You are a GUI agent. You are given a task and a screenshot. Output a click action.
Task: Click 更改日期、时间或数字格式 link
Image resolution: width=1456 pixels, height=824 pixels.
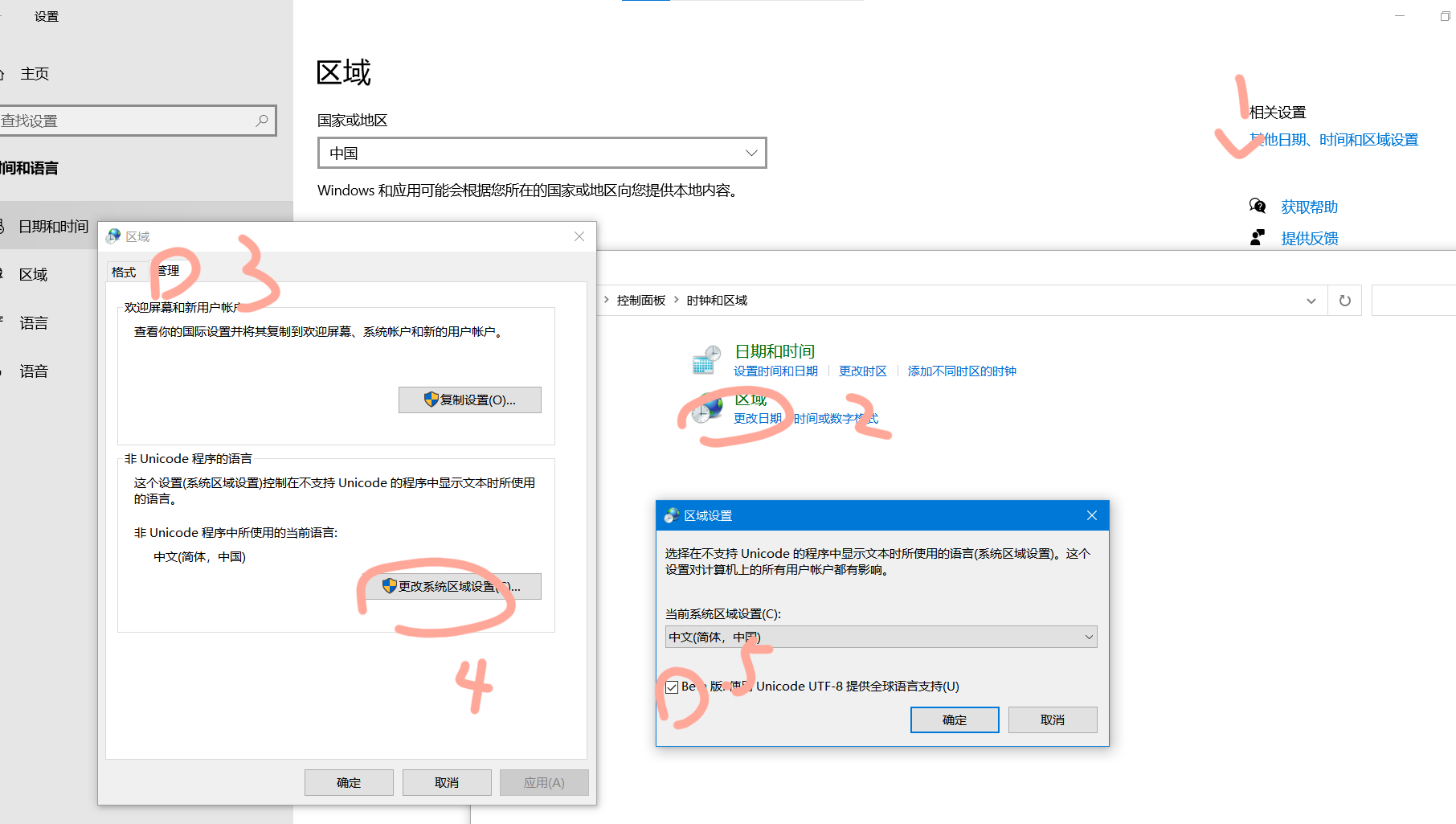pos(806,418)
